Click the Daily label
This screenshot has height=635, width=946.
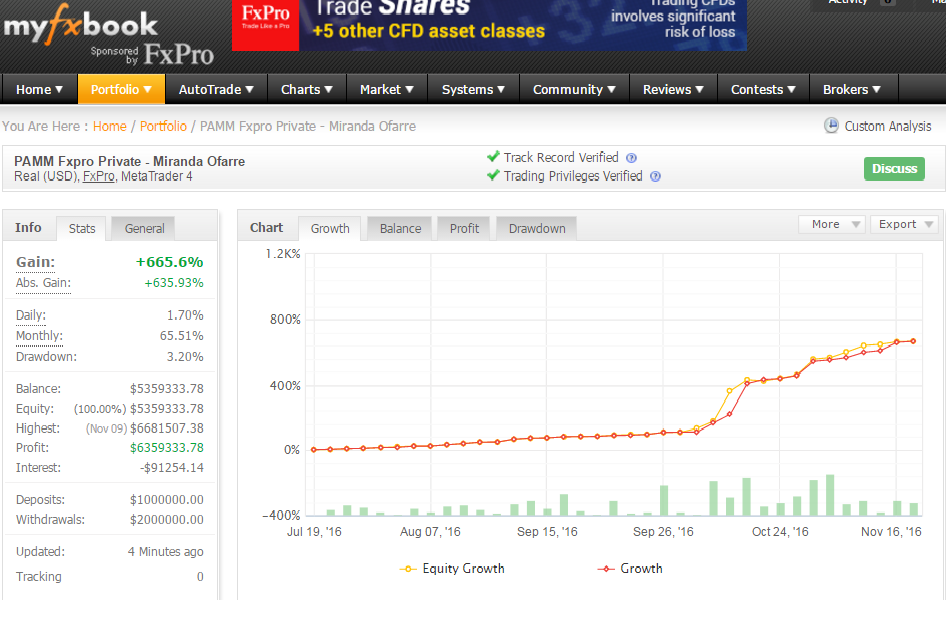[31, 315]
